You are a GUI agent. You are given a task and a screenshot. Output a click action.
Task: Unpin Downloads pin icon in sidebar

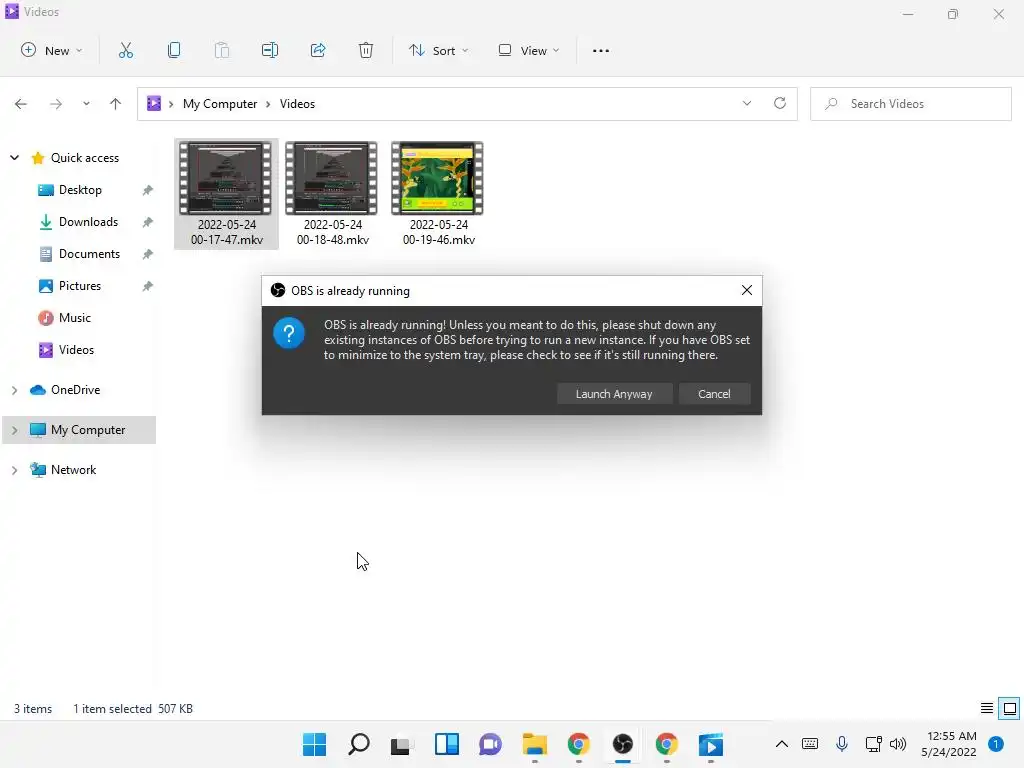(148, 222)
